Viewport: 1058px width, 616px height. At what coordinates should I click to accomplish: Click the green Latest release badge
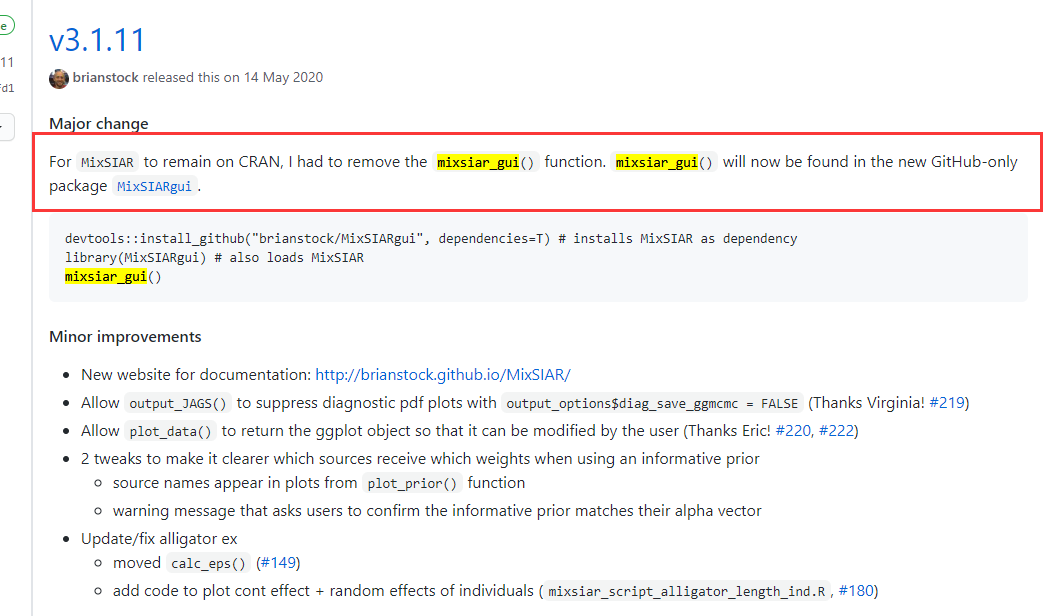(6, 26)
